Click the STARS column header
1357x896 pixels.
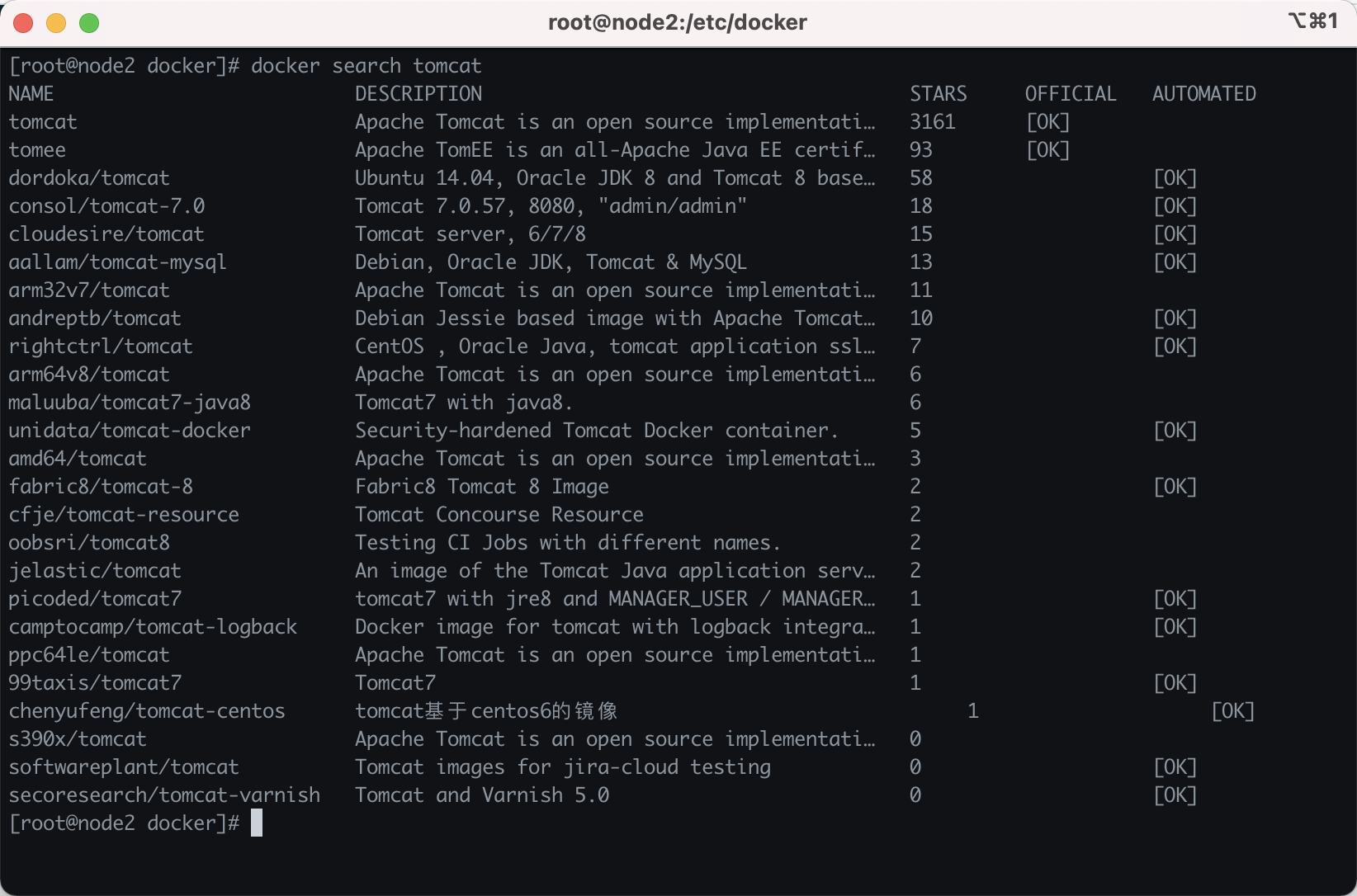tap(939, 94)
